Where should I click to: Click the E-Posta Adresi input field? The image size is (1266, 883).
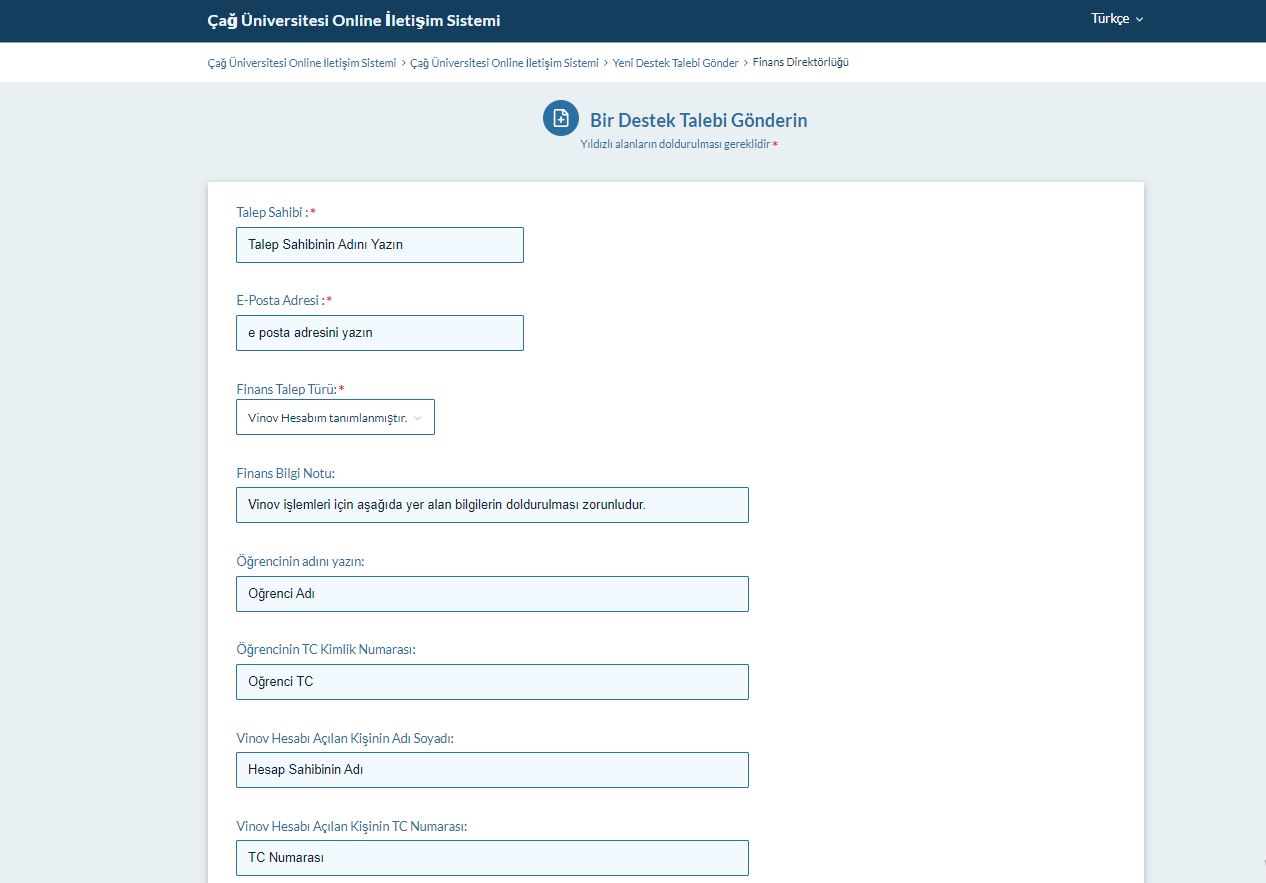379,333
